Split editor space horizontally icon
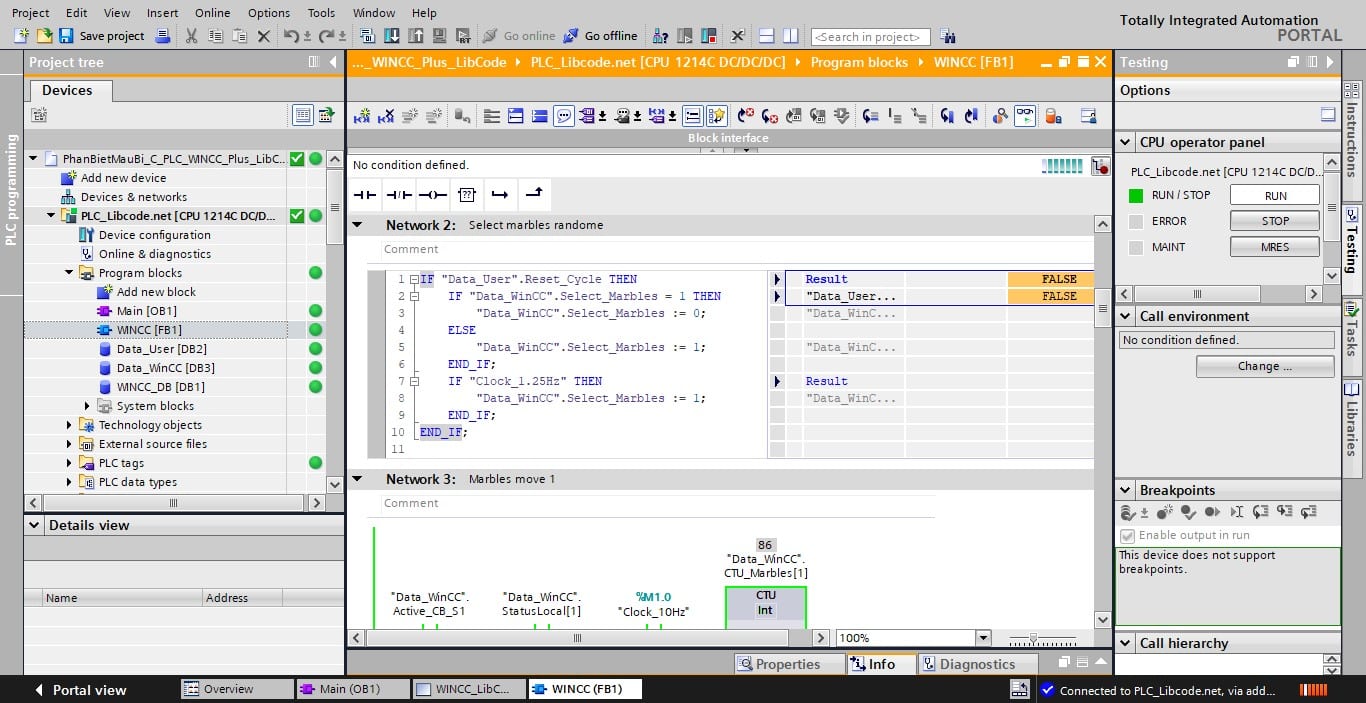Screen dimensions: 1366x703 click(766, 36)
